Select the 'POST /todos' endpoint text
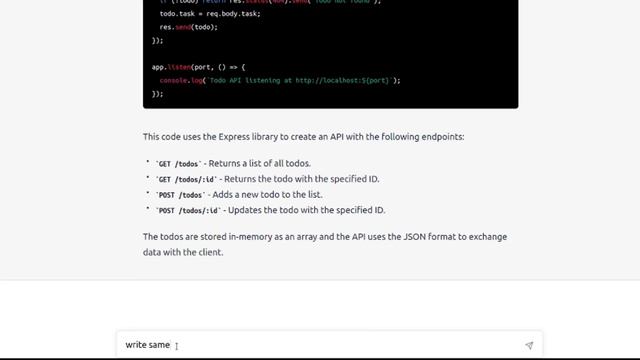Viewport: 640px width, 360px height. click(180, 195)
